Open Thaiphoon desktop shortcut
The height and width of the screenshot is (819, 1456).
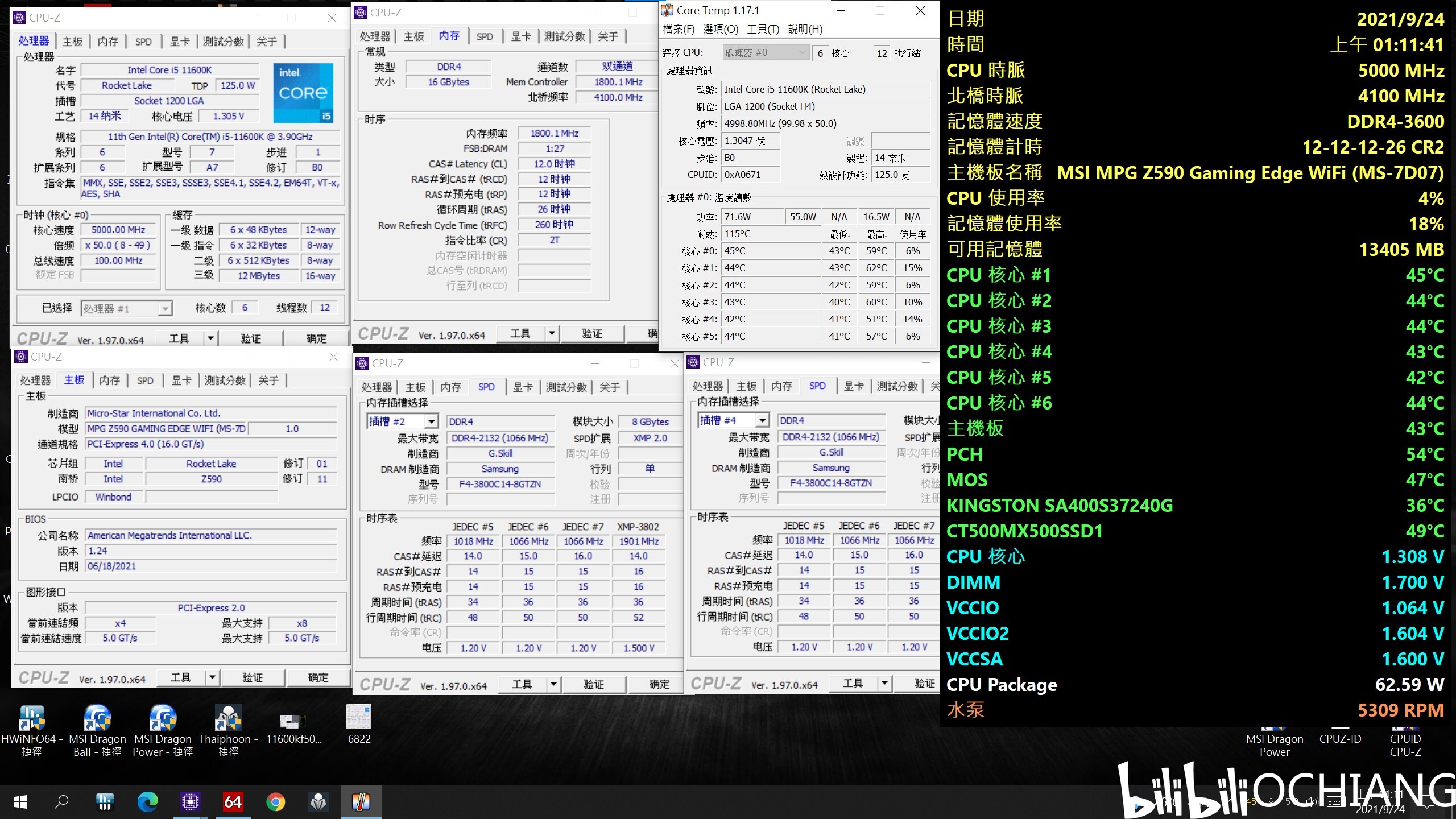coord(228,730)
